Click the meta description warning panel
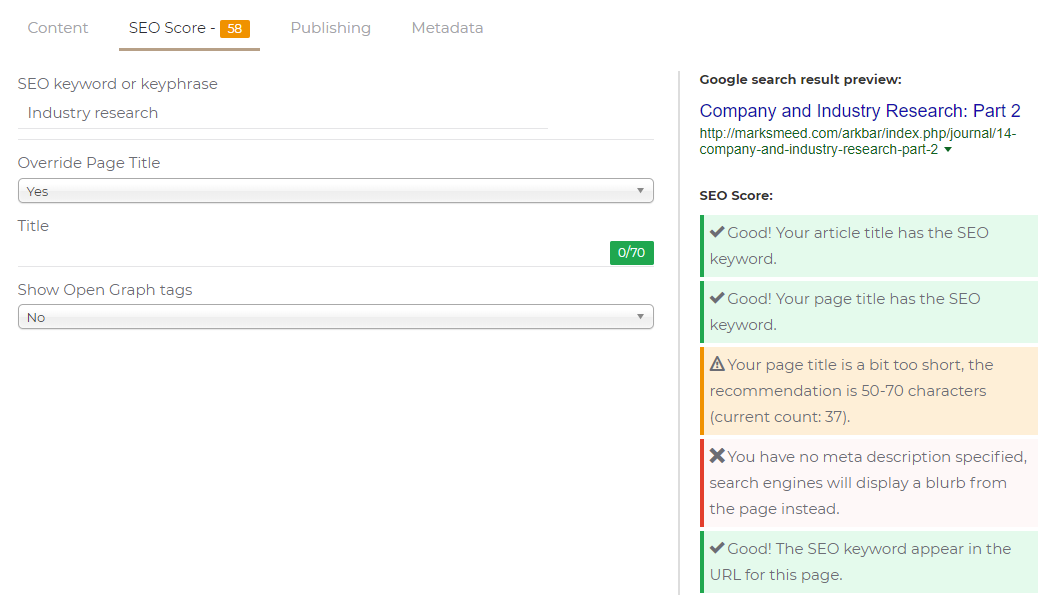The width and height of the screenshot is (1056, 595). pyautogui.click(x=870, y=482)
